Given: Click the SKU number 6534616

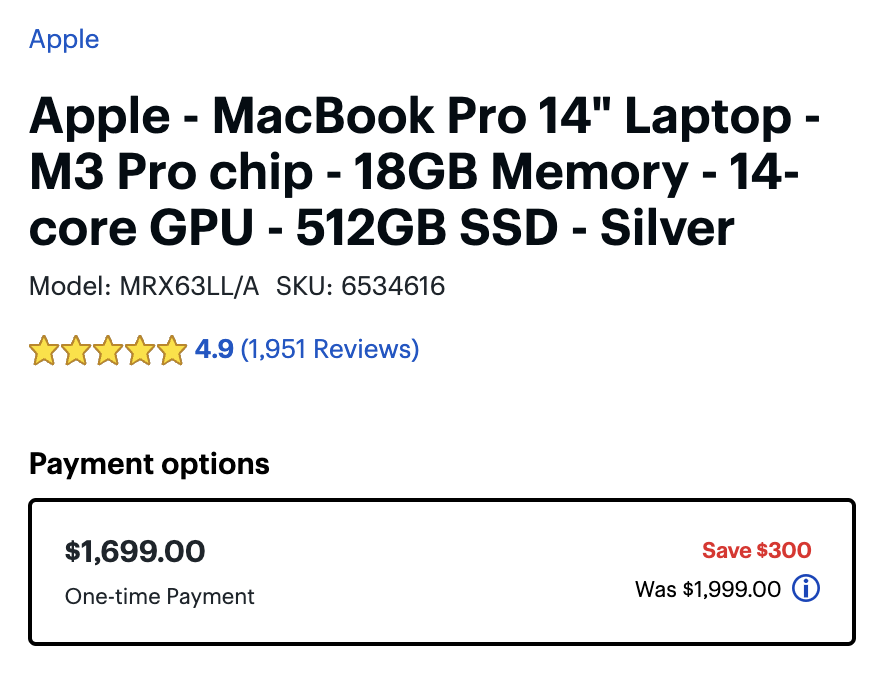Looking at the screenshot, I should (x=393, y=286).
